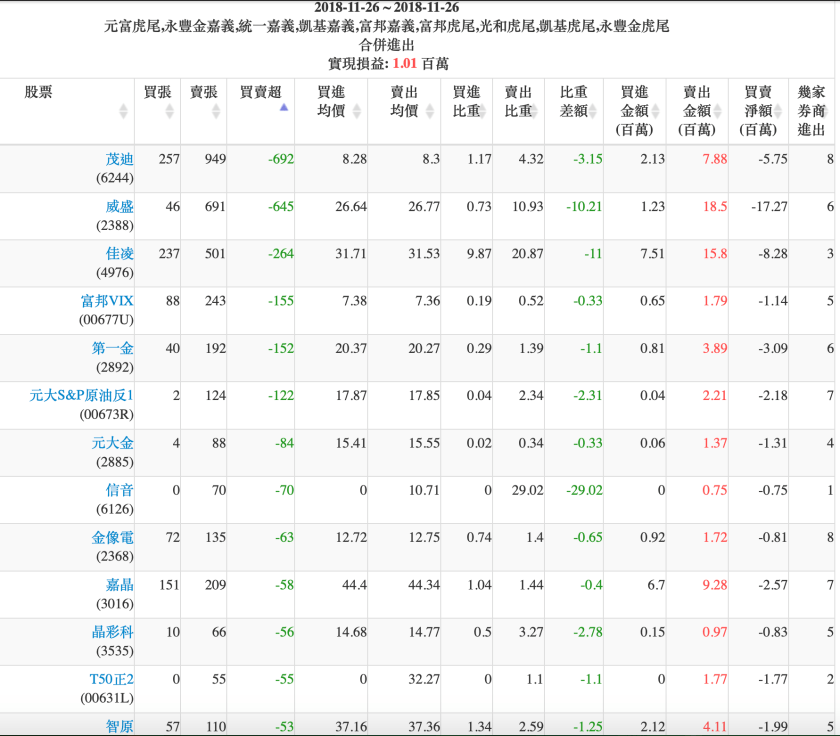Sort the 股票 column using its arrow
This screenshot has height=736, width=840.
point(123,110)
